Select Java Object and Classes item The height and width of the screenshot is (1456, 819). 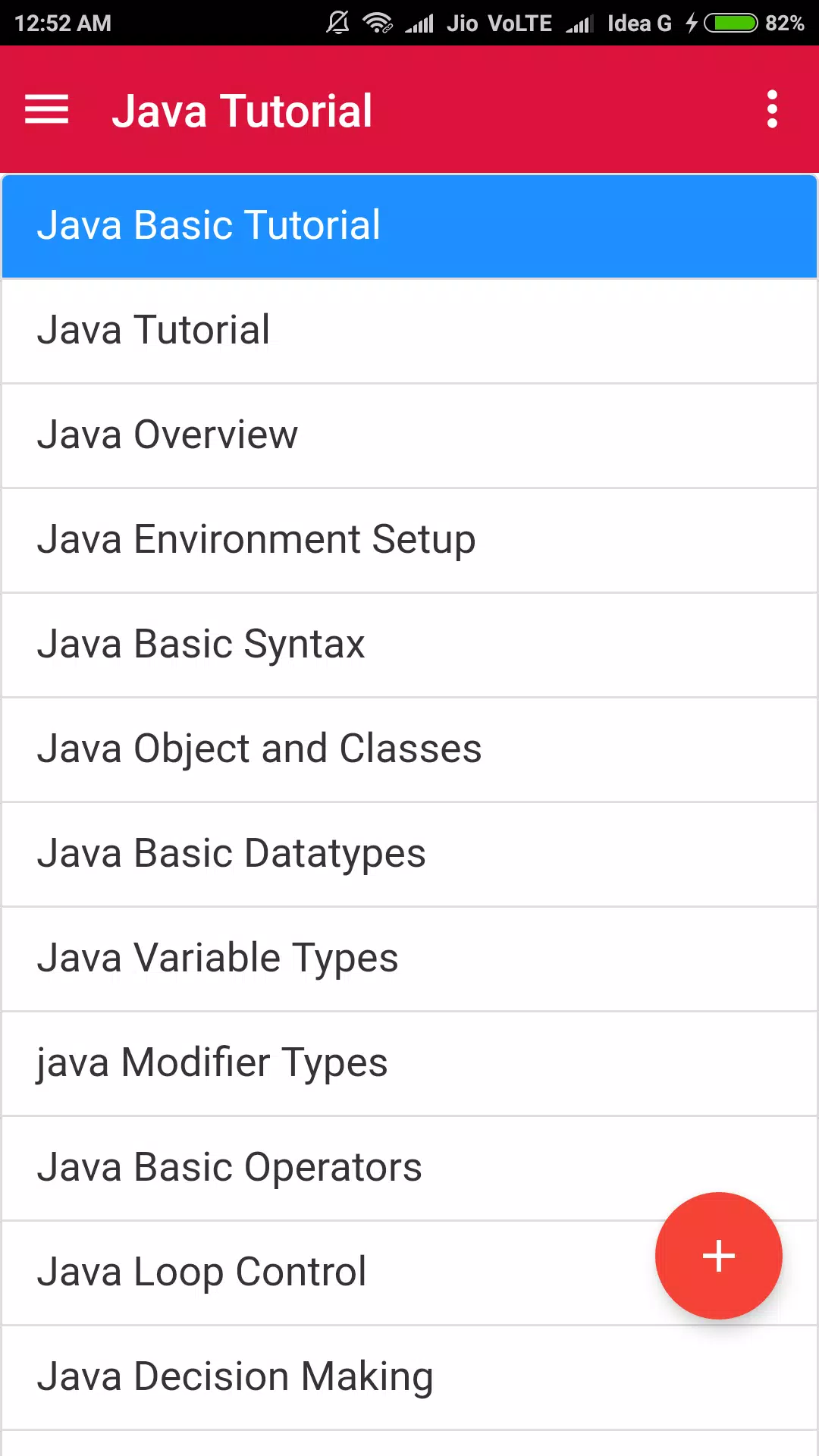pos(409,750)
